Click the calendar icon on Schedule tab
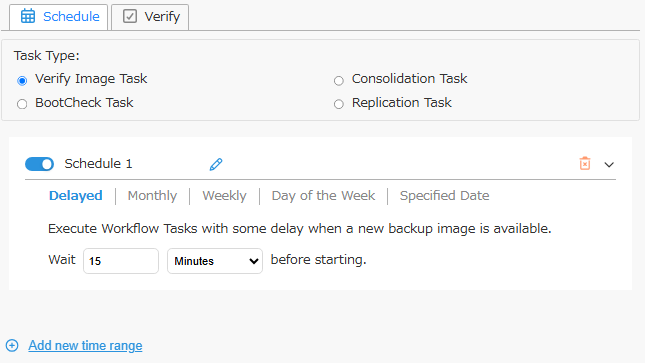The width and height of the screenshot is (645, 363). pos(28,16)
